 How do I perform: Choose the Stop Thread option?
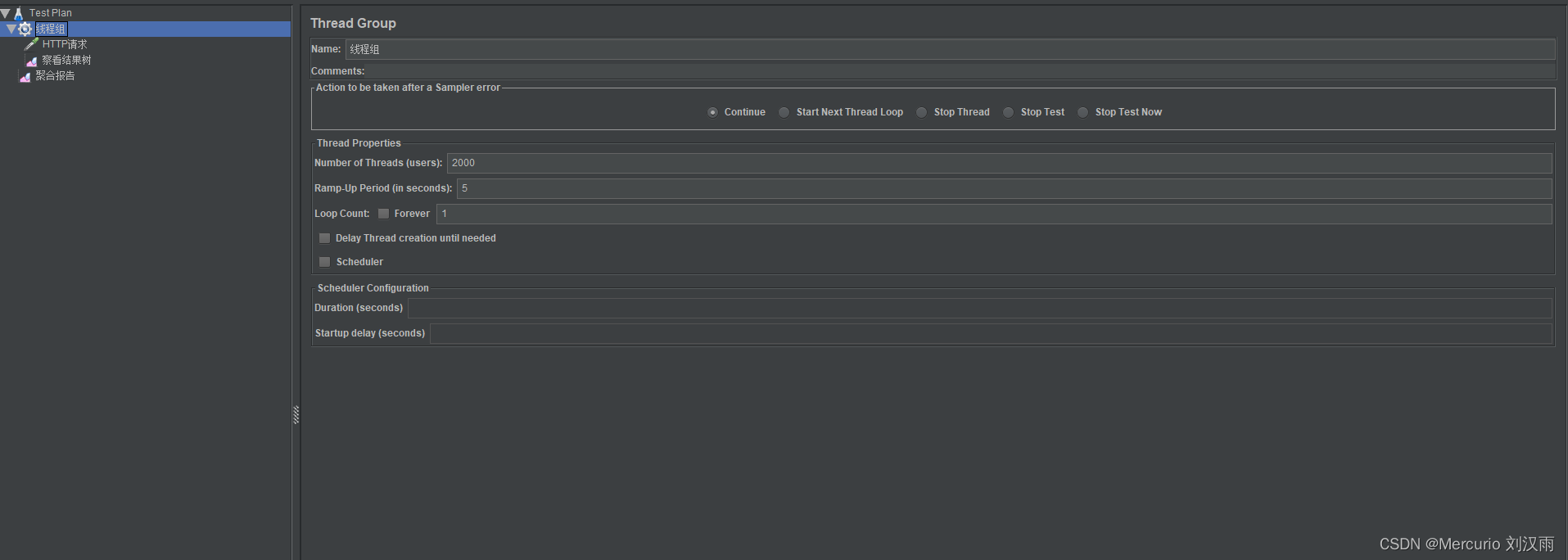pyautogui.click(x=921, y=112)
